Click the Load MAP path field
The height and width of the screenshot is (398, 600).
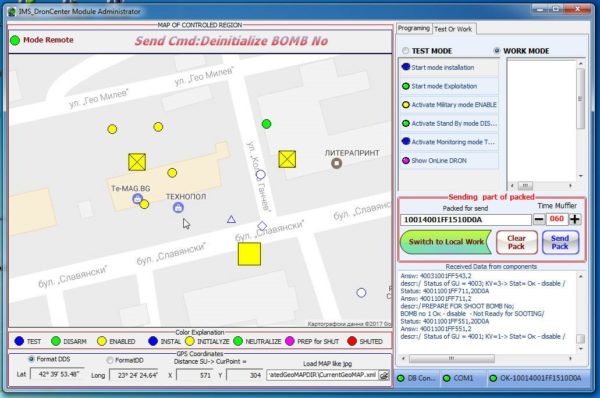(322, 375)
